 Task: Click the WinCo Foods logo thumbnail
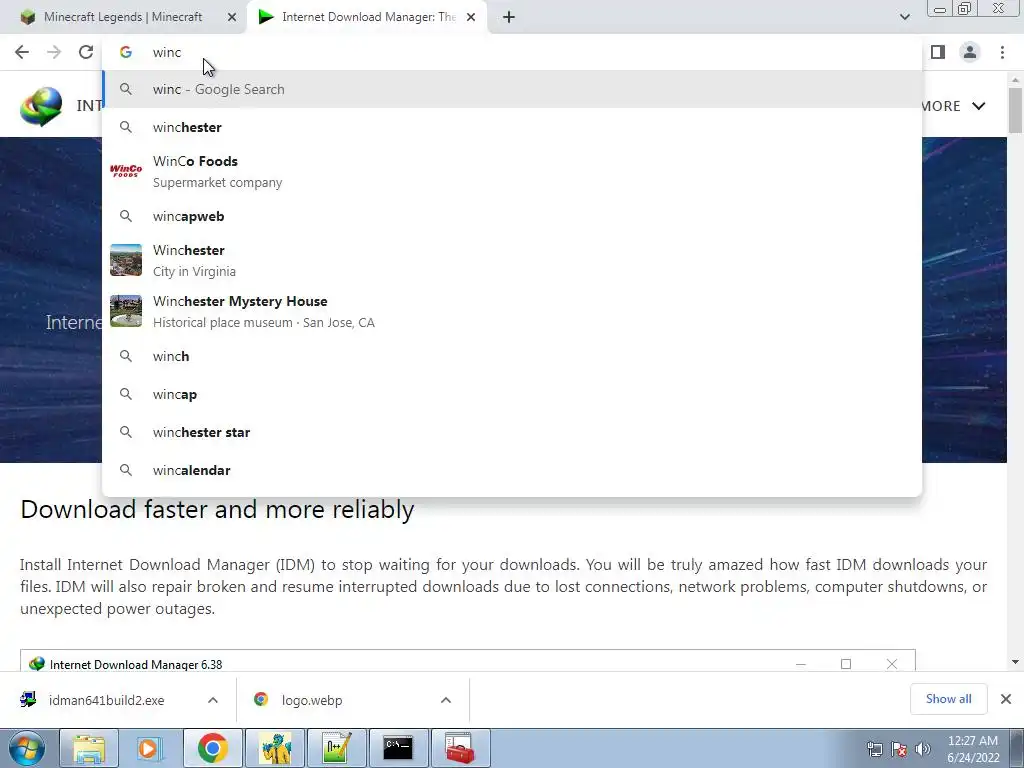click(125, 171)
